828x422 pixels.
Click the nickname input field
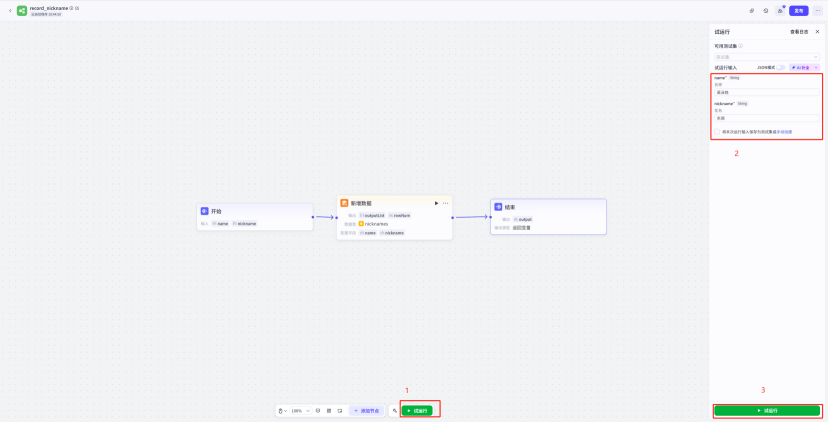click(x=767, y=118)
